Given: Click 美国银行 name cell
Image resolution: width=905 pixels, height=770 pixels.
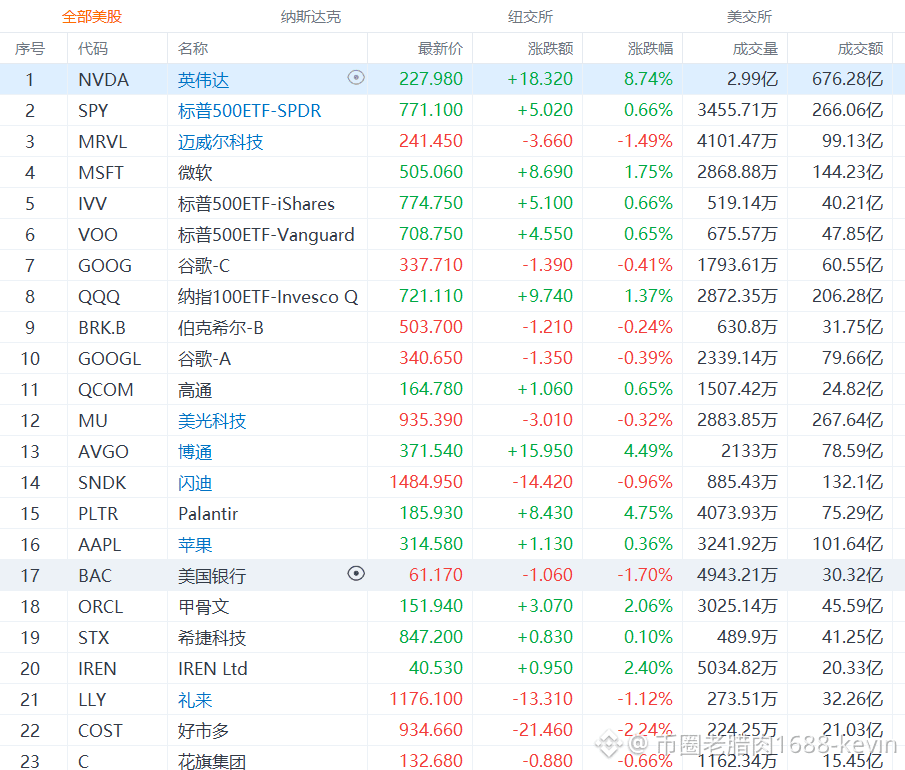Looking at the screenshot, I should tap(212, 575).
